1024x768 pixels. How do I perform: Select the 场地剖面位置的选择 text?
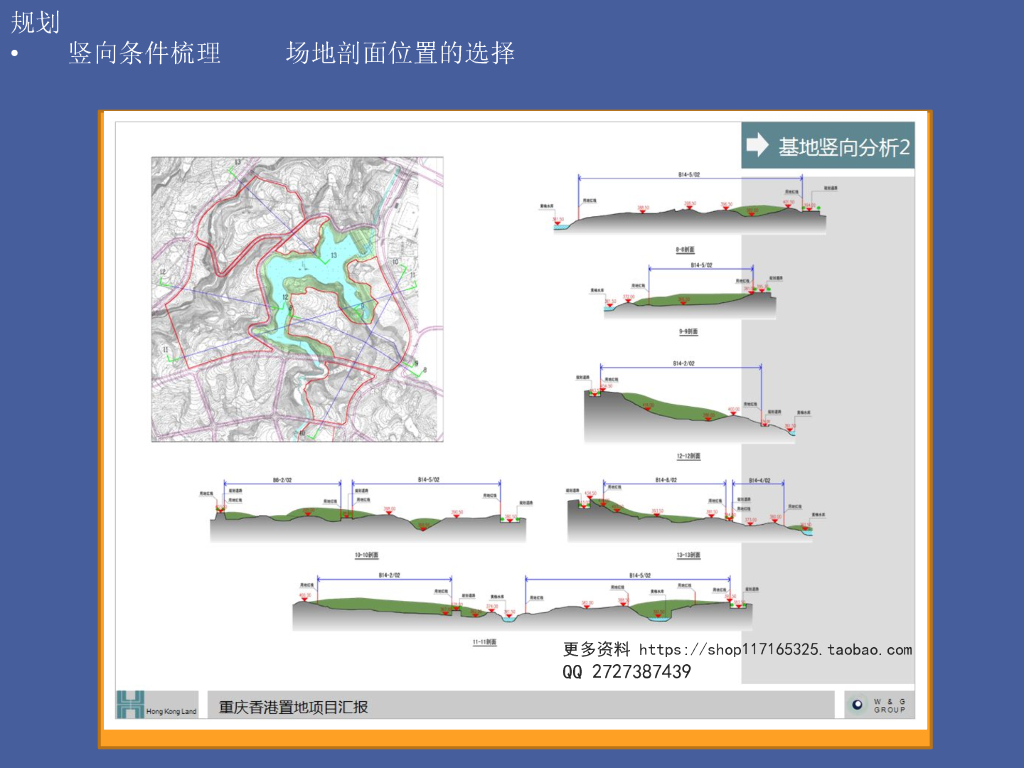click(400, 53)
